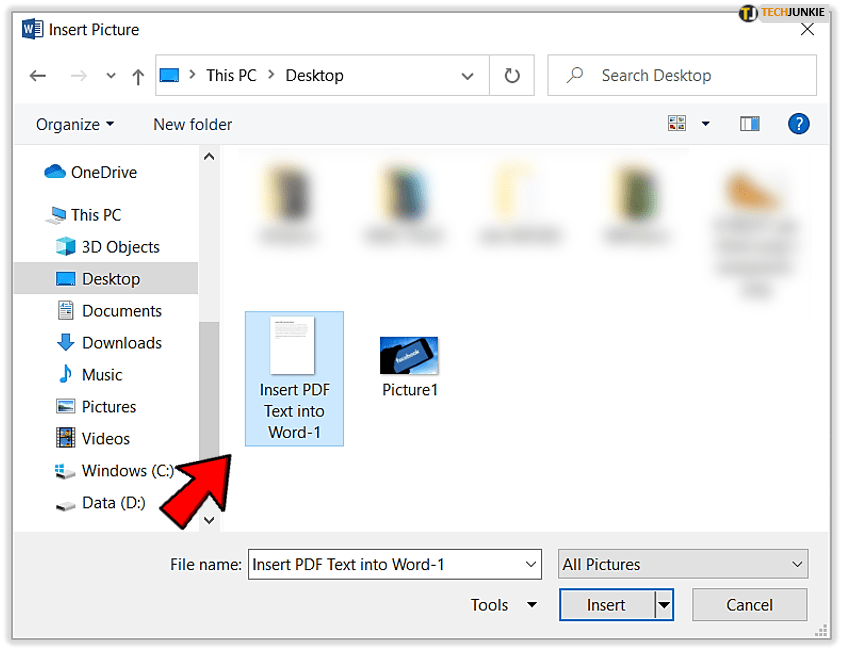The height and width of the screenshot is (651, 843).
Task: Click the navigation pane scrollbar down arrow
Action: click(x=209, y=520)
